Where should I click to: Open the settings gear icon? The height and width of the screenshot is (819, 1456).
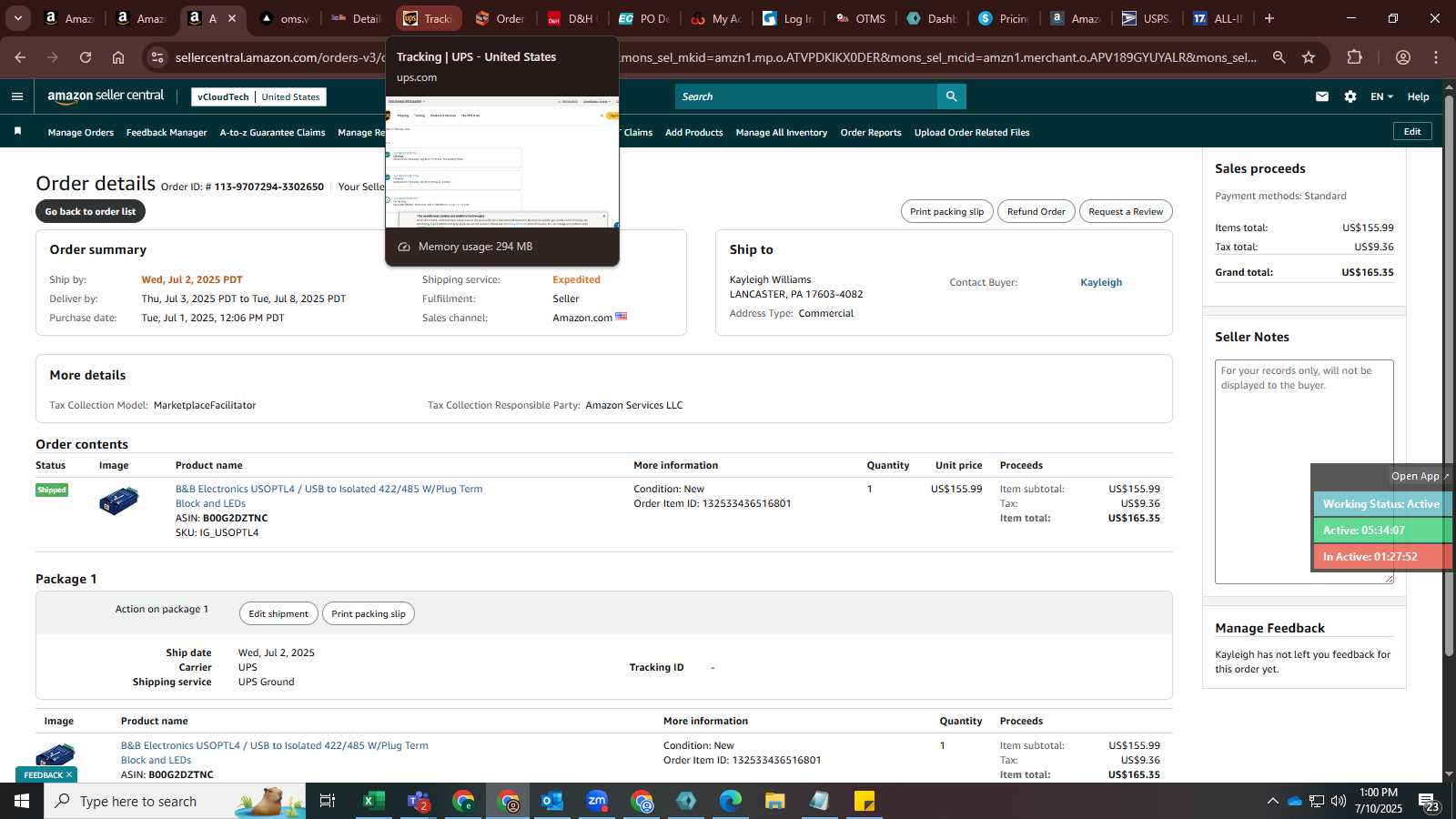(1350, 96)
